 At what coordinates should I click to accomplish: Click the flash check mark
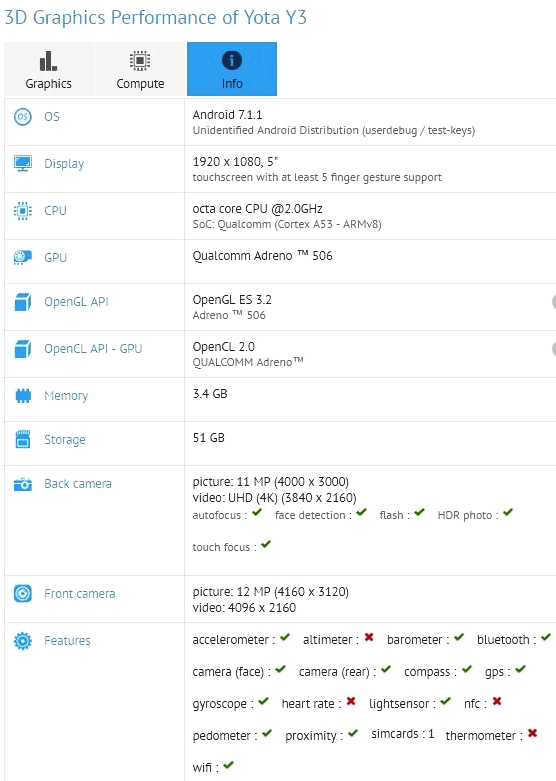coord(419,513)
